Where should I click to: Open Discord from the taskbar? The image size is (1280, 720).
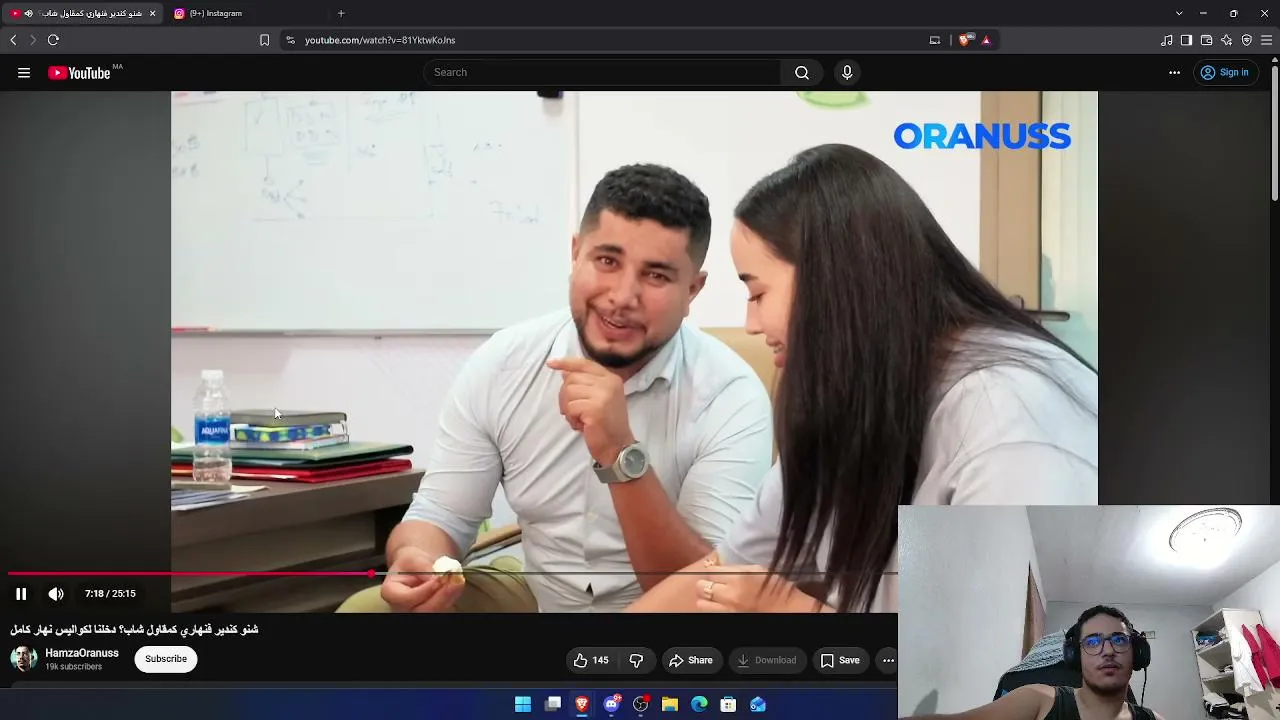click(612, 704)
